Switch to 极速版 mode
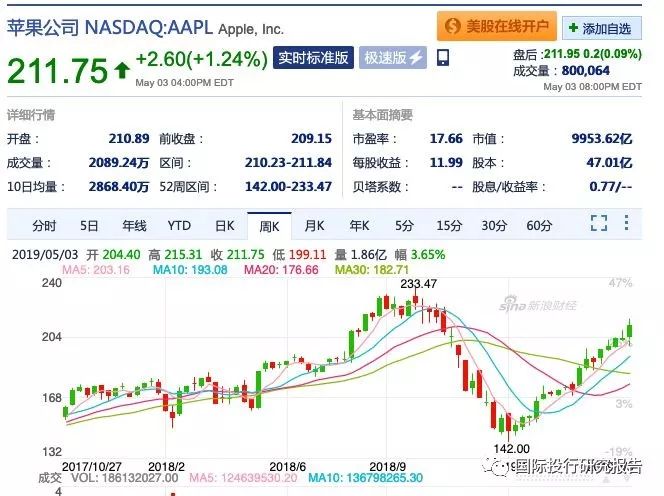The width and height of the screenshot is (664, 496). click(x=392, y=58)
